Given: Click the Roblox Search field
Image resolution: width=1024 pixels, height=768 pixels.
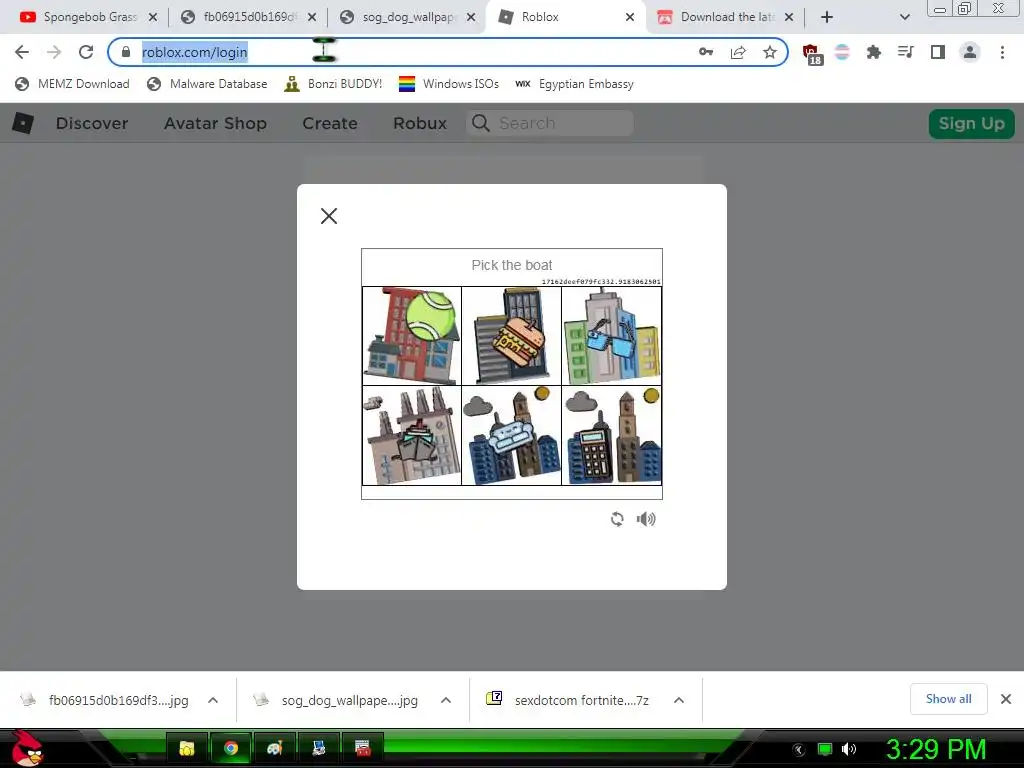Looking at the screenshot, I should (550, 123).
